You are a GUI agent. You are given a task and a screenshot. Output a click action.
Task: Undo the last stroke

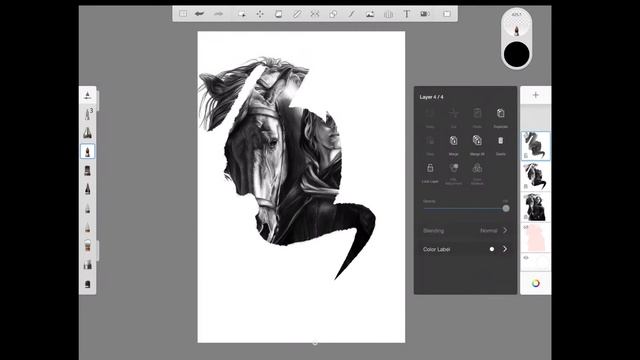pos(200,14)
